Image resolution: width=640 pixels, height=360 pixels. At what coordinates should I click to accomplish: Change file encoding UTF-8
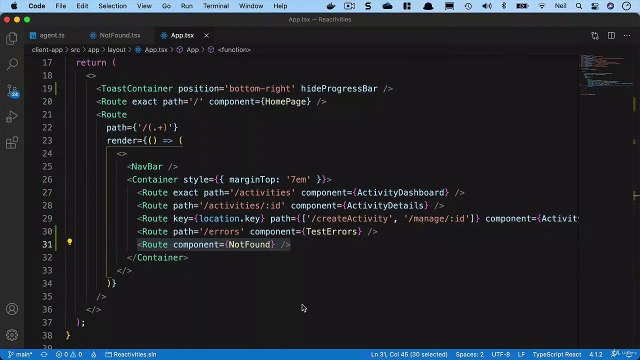[x=500, y=354]
